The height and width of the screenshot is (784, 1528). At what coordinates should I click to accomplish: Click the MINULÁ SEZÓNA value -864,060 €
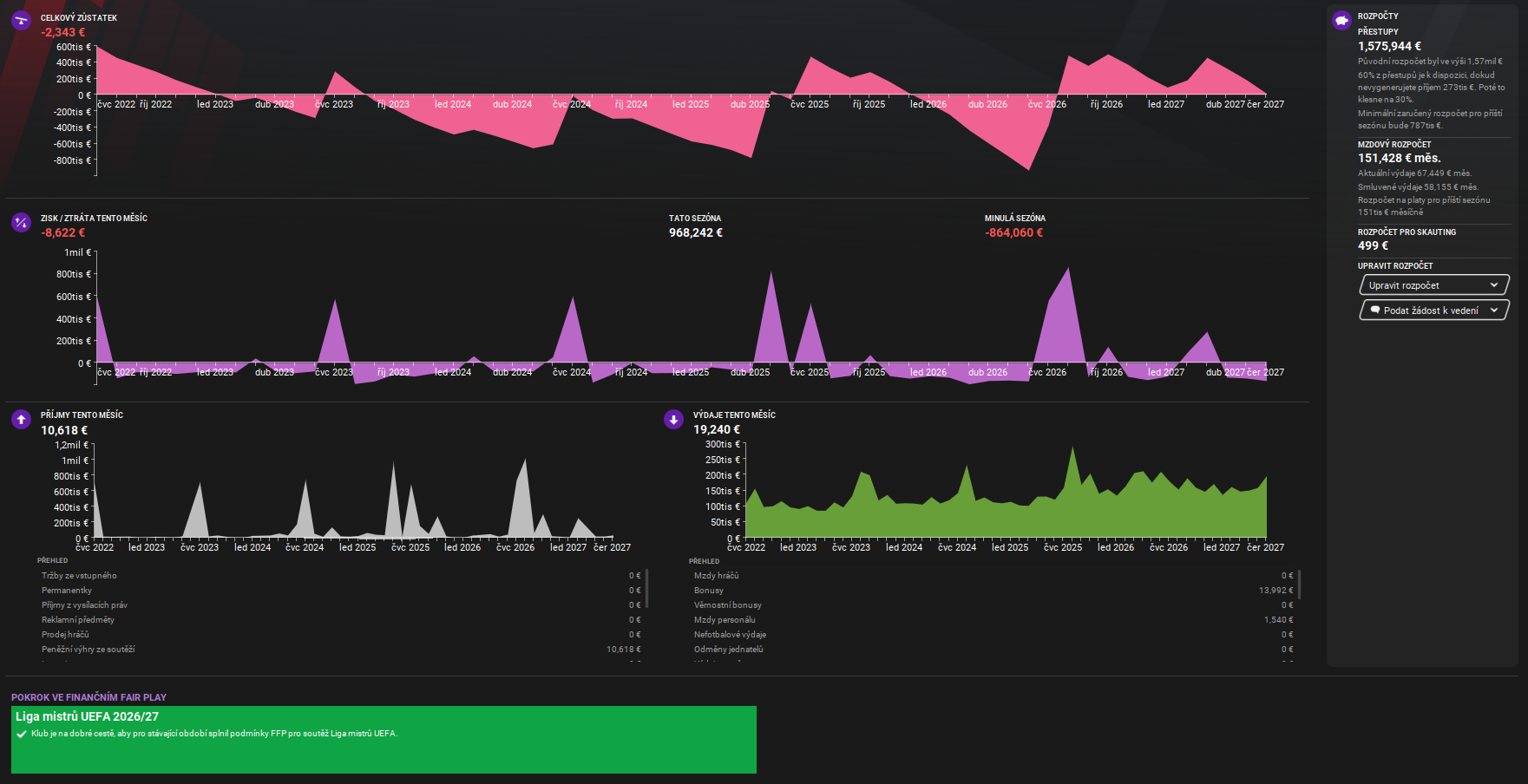[x=1014, y=232]
